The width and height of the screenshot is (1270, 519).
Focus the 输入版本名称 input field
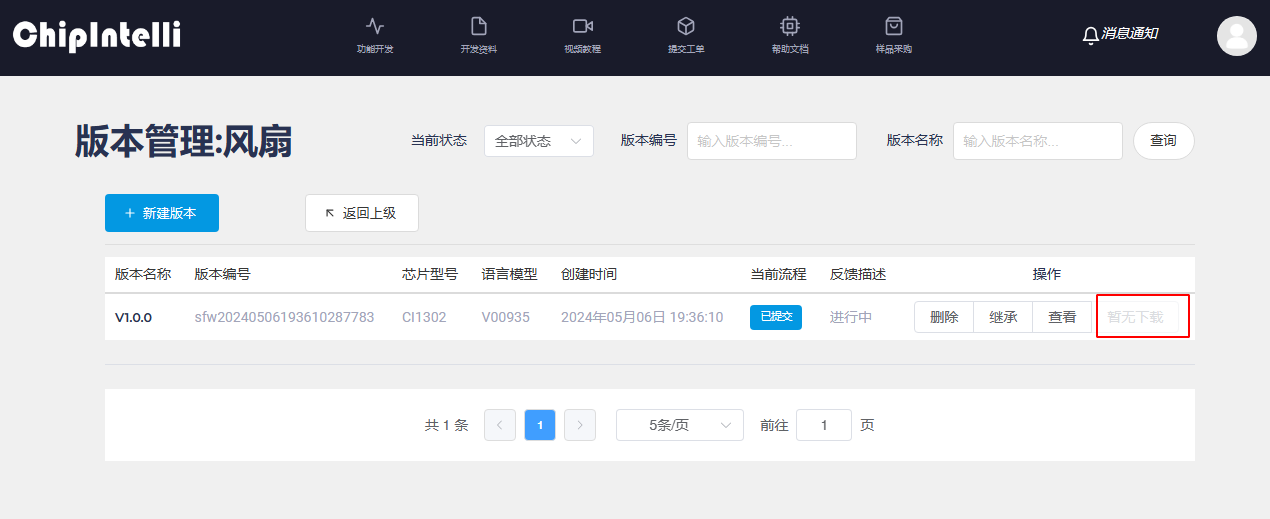click(1038, 141)
